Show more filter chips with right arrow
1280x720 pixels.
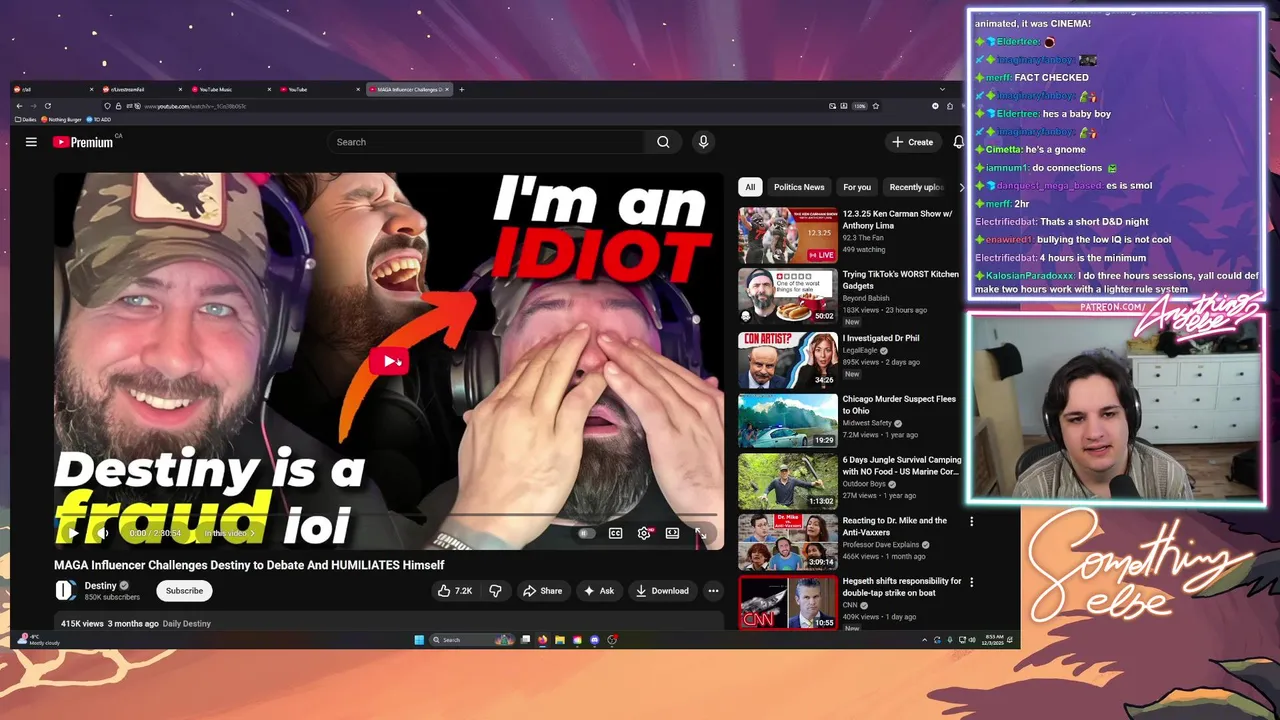click(x=961, y=187)
